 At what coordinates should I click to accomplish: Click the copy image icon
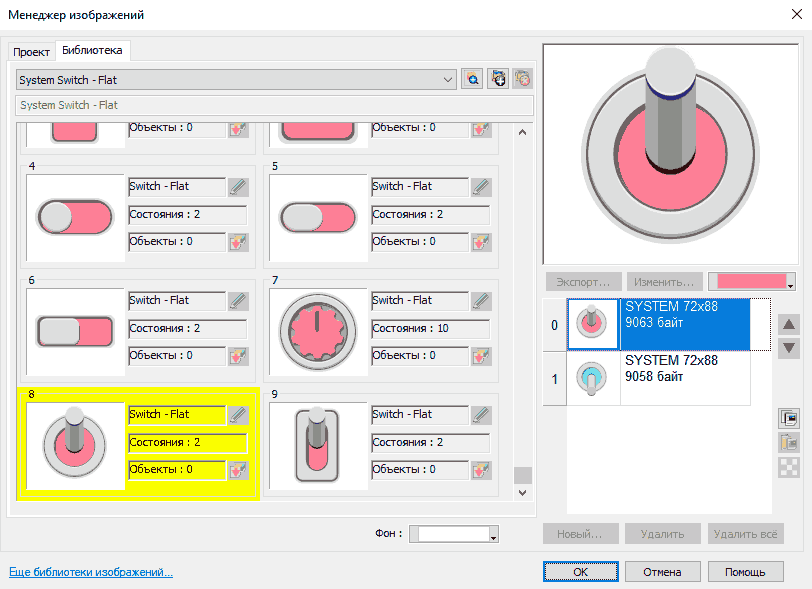point(789,418)
